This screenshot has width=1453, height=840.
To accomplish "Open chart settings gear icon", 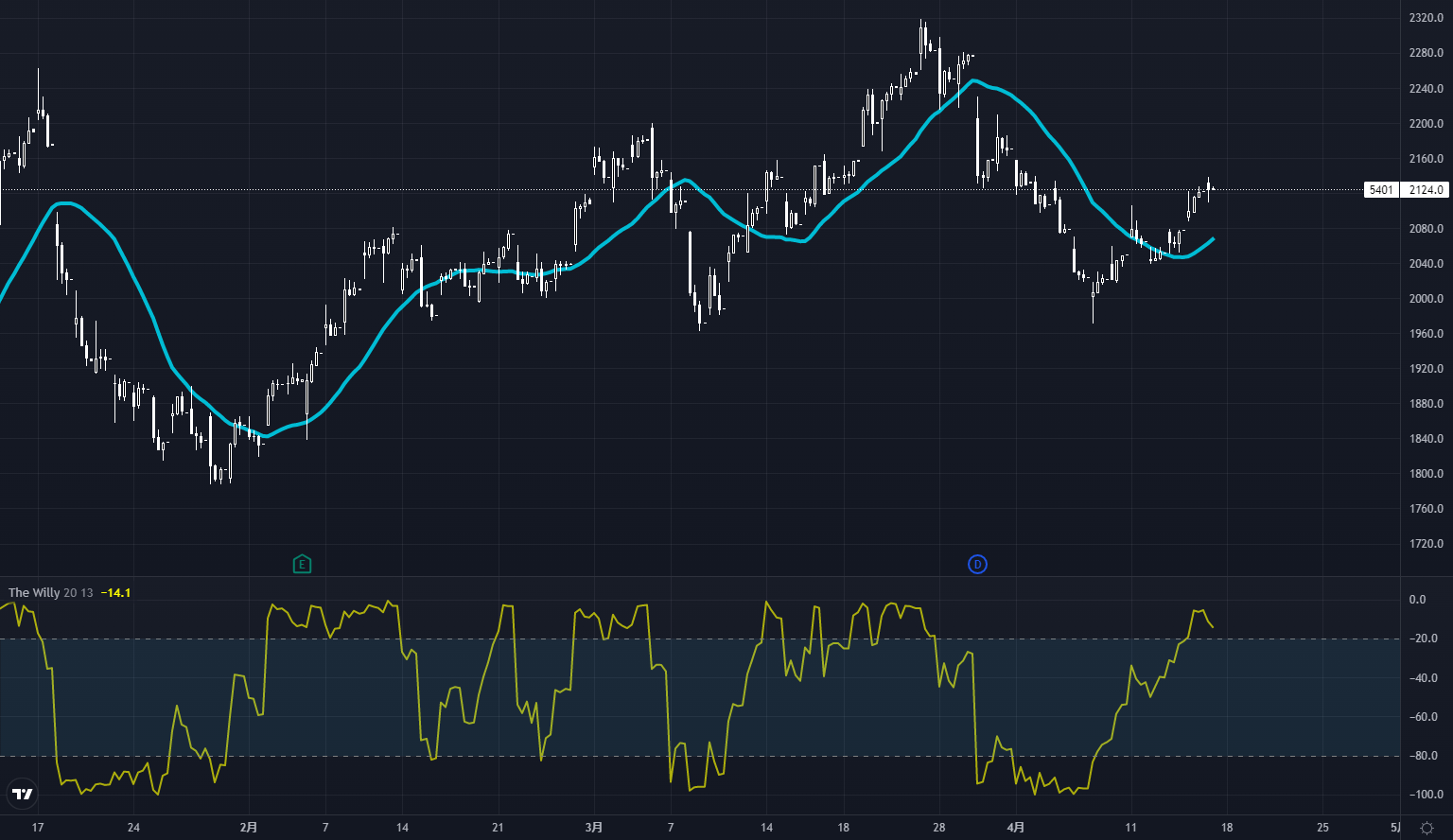I will [x=1427, y=828].
